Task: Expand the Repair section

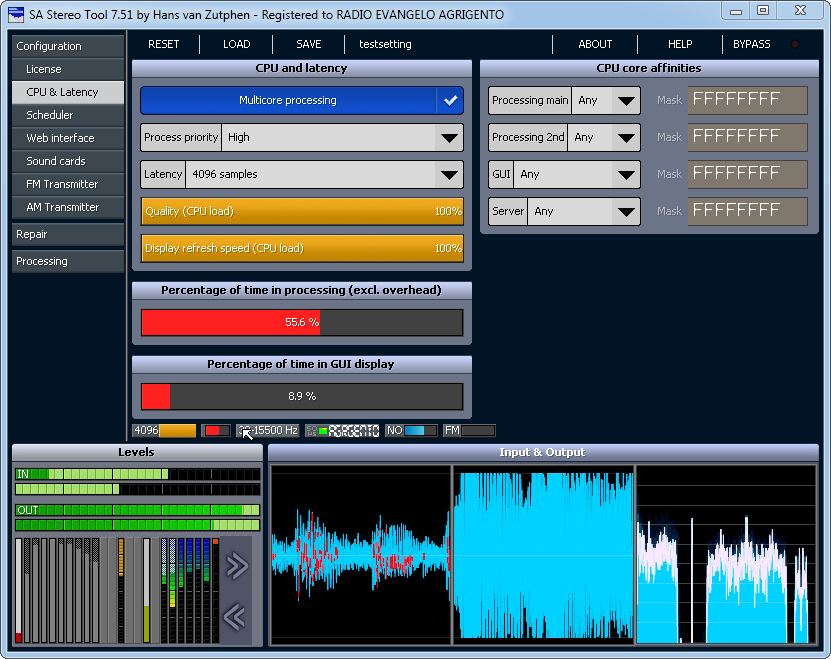Action: click(x=68, y=234)
